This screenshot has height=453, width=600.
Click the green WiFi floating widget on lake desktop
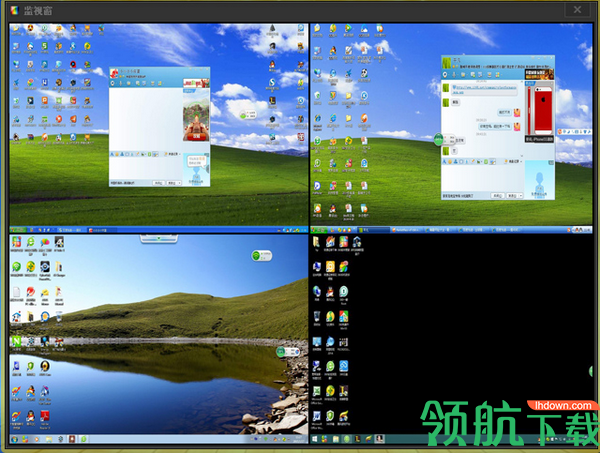click(x=262, y=255)
